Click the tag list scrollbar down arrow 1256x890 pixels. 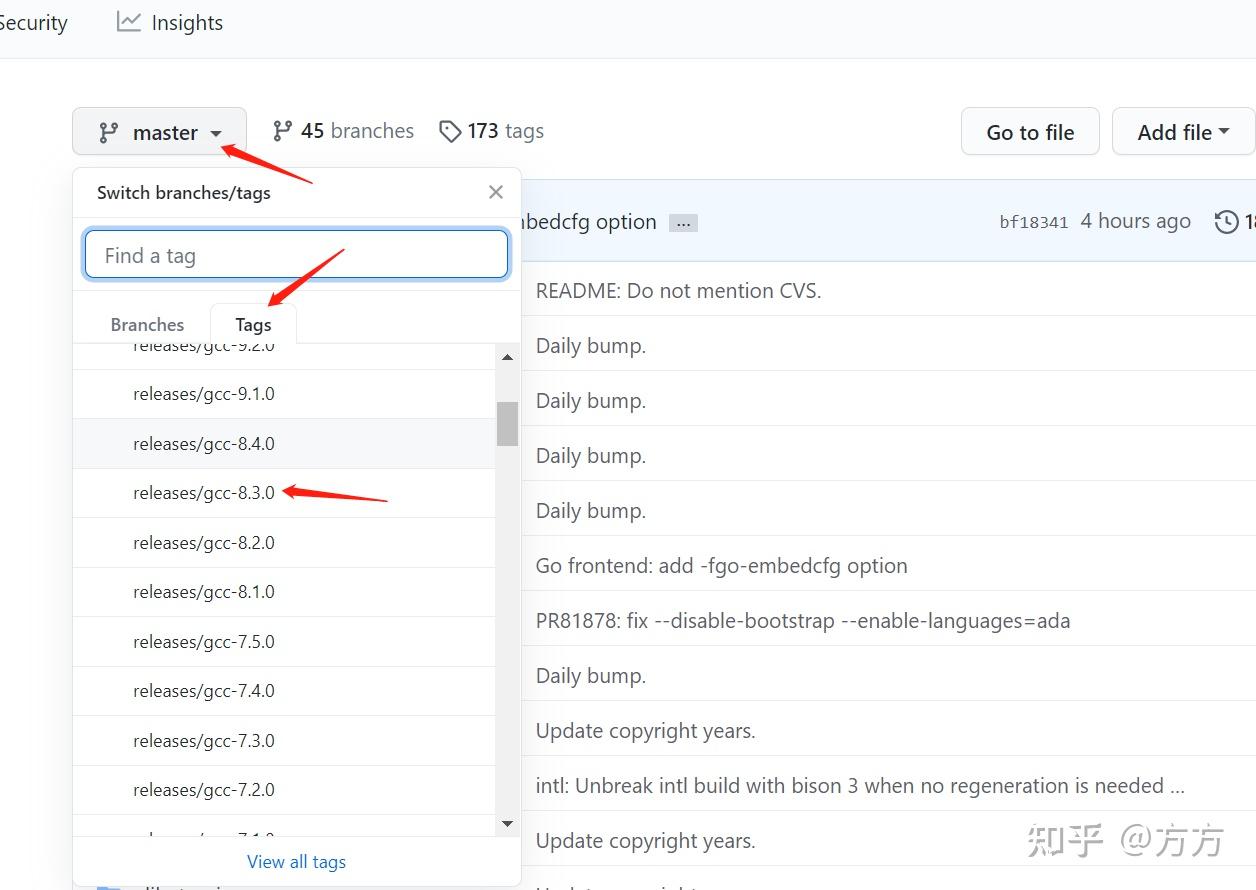tap(507, 823)
